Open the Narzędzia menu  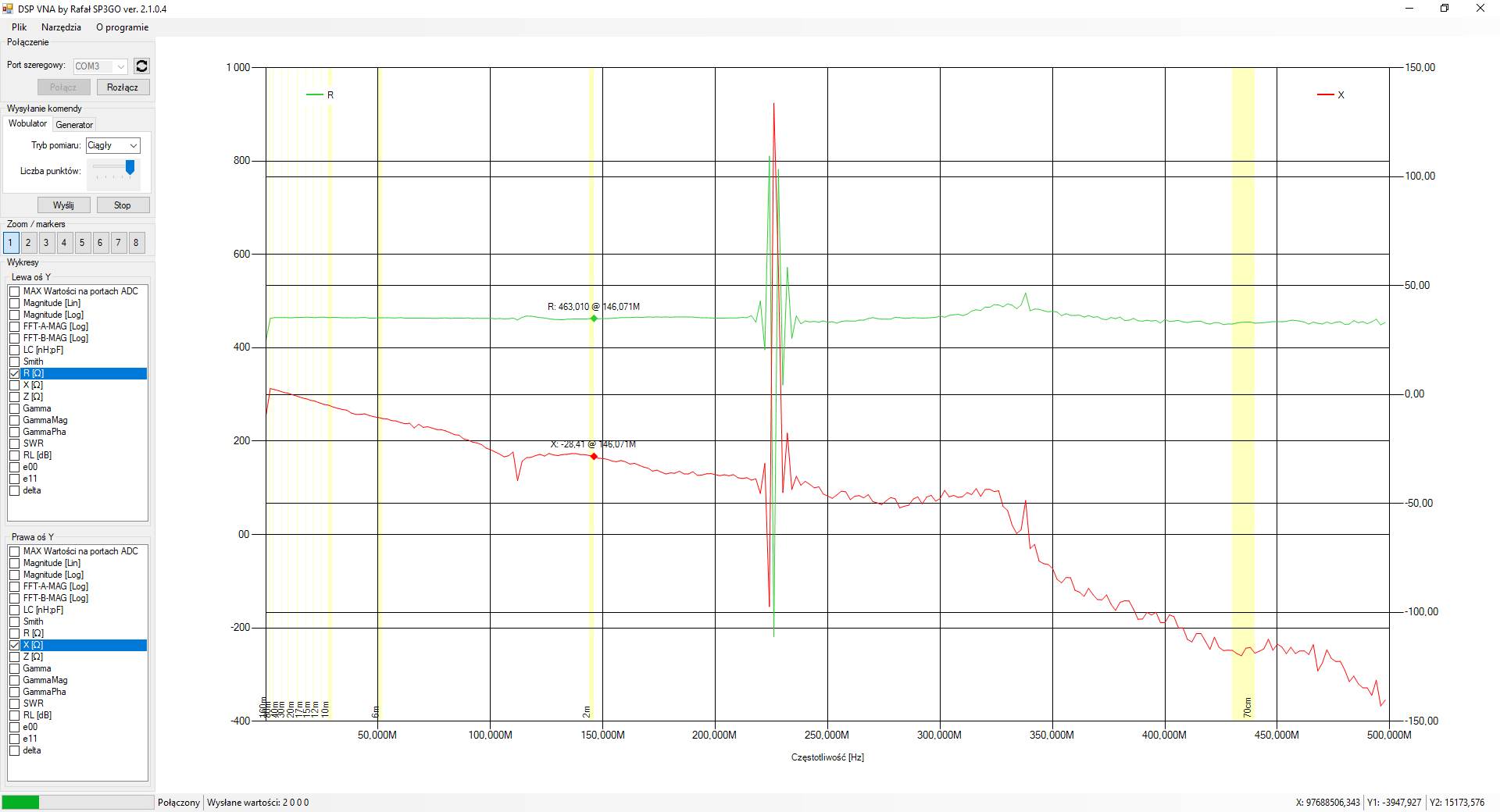(61, 27)
